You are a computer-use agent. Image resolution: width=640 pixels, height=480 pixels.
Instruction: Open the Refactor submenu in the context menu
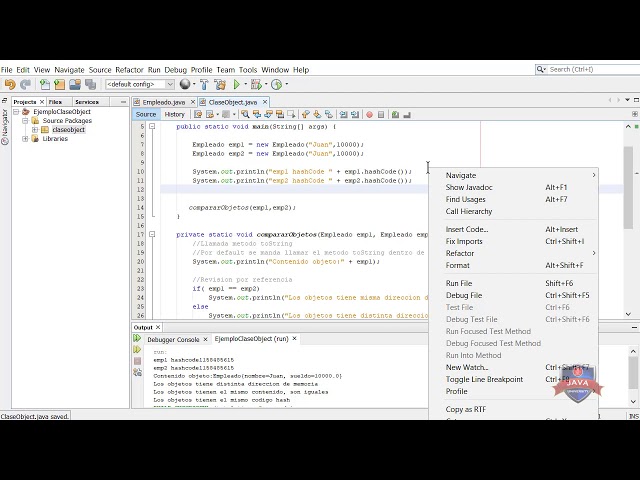pyautogui.click(x=513, y=253)
